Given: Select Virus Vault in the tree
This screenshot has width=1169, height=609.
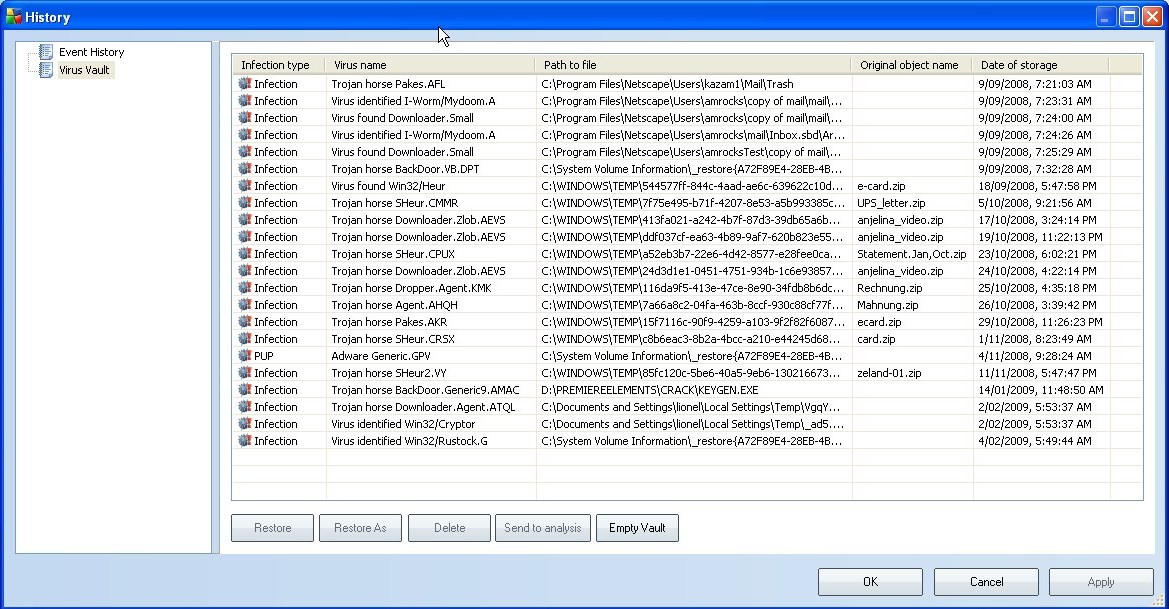Looking at the screenshot, I should coord(84,70).
